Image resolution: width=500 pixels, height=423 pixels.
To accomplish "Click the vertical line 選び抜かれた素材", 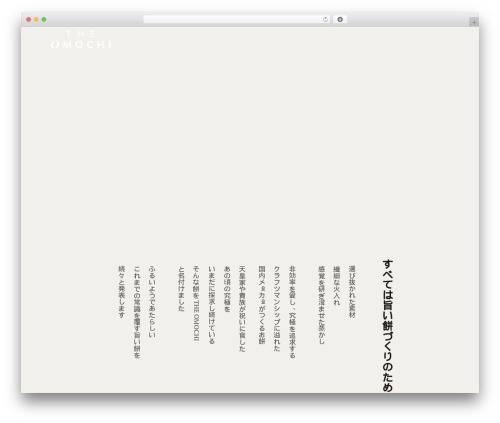I will [x=352, y=292].
